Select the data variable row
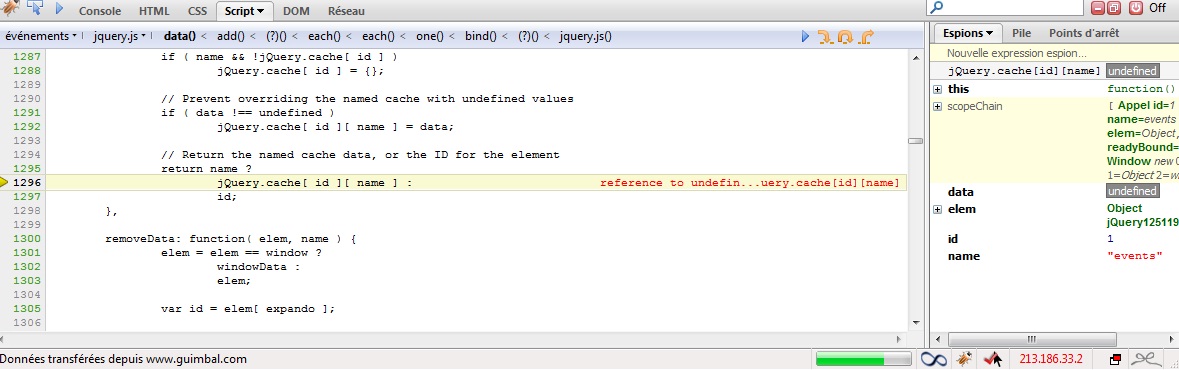The image size is (1179, 370). pos(1055,192)
